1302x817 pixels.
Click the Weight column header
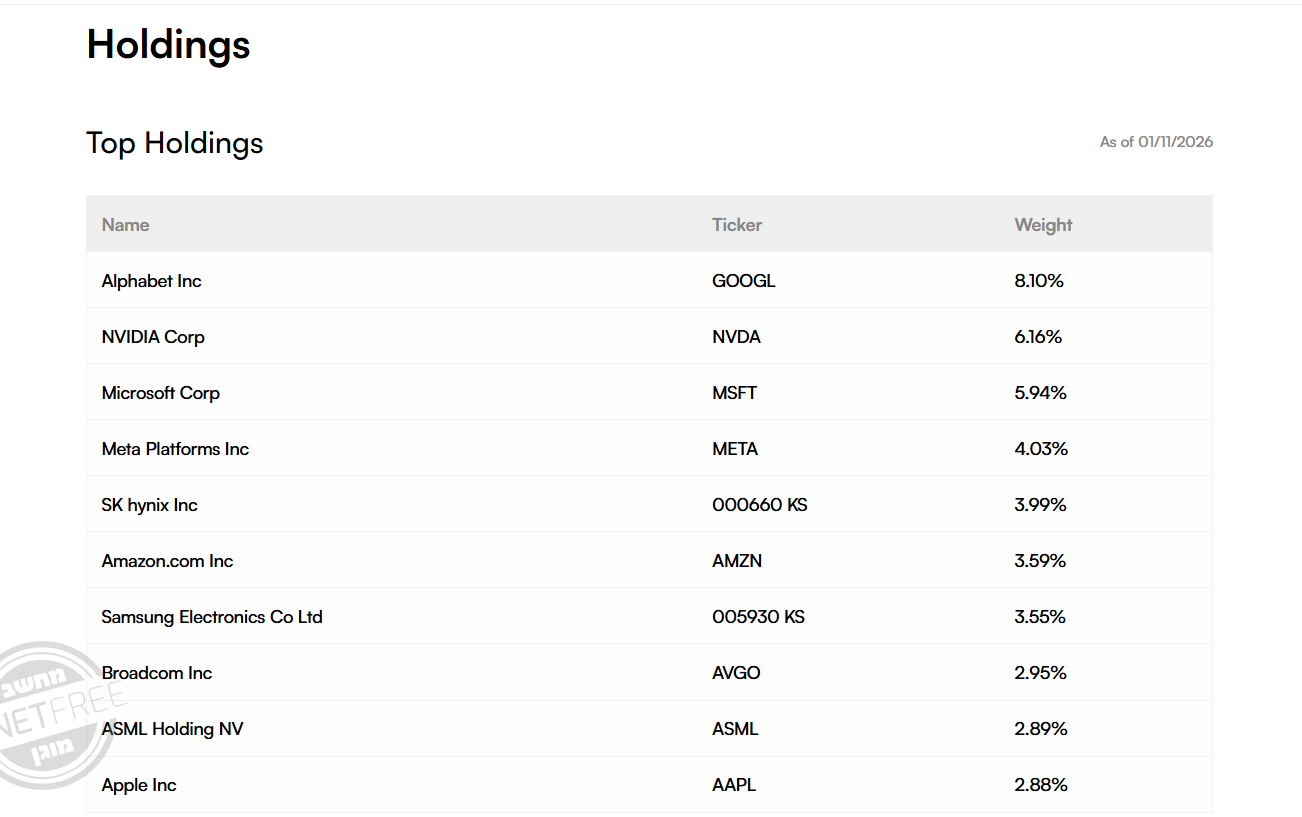pyautogui.click(x=1042, y=225)
